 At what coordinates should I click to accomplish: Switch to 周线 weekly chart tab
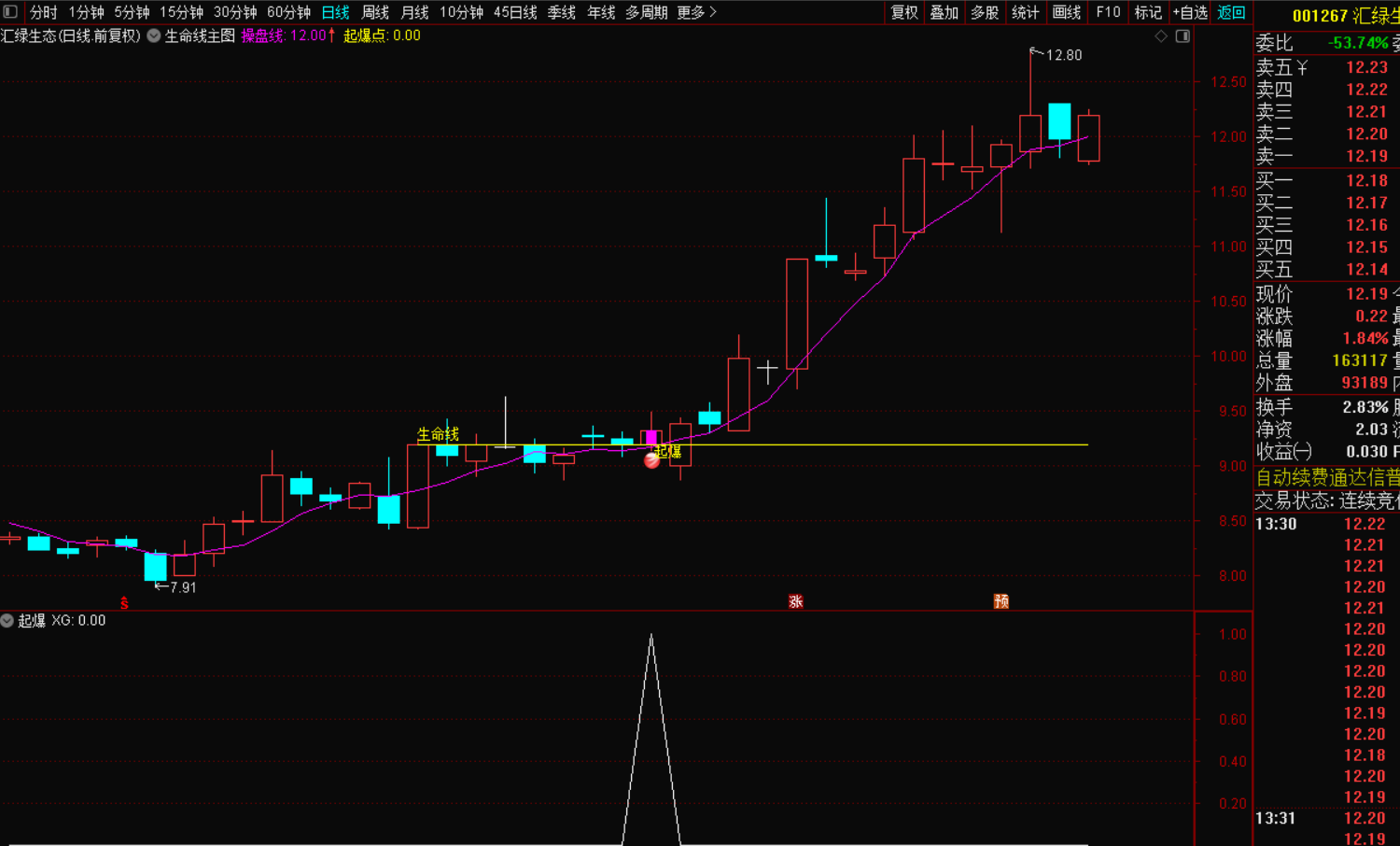click(375, 12)
